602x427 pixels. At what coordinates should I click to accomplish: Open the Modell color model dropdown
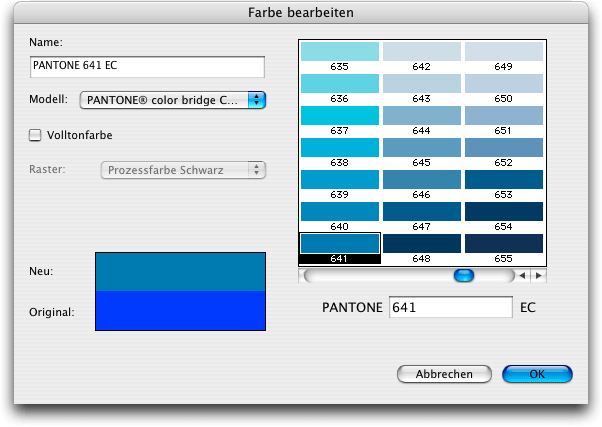click(x=173, y=100)
